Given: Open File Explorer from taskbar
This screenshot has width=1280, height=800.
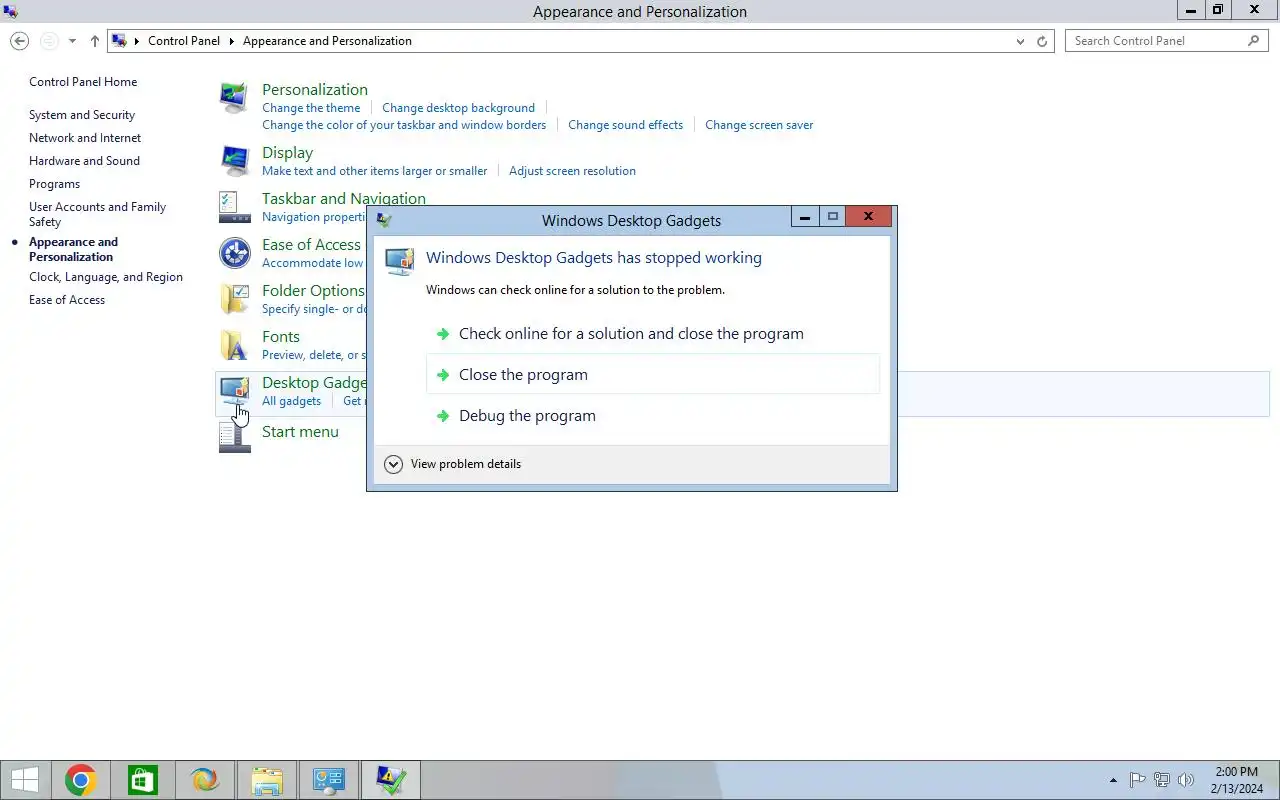Looking at the screenshot, I should 267,780.
